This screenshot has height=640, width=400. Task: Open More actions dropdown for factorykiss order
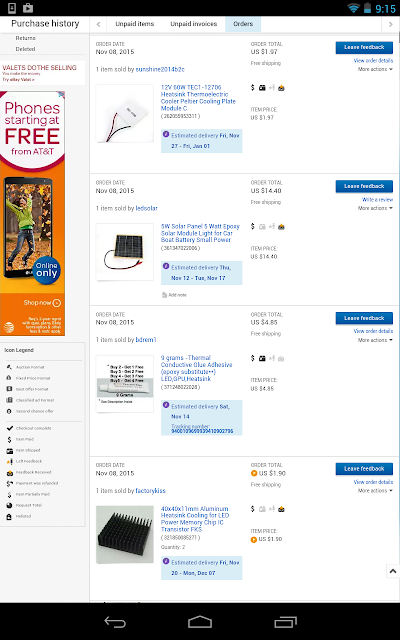(375, 491)
